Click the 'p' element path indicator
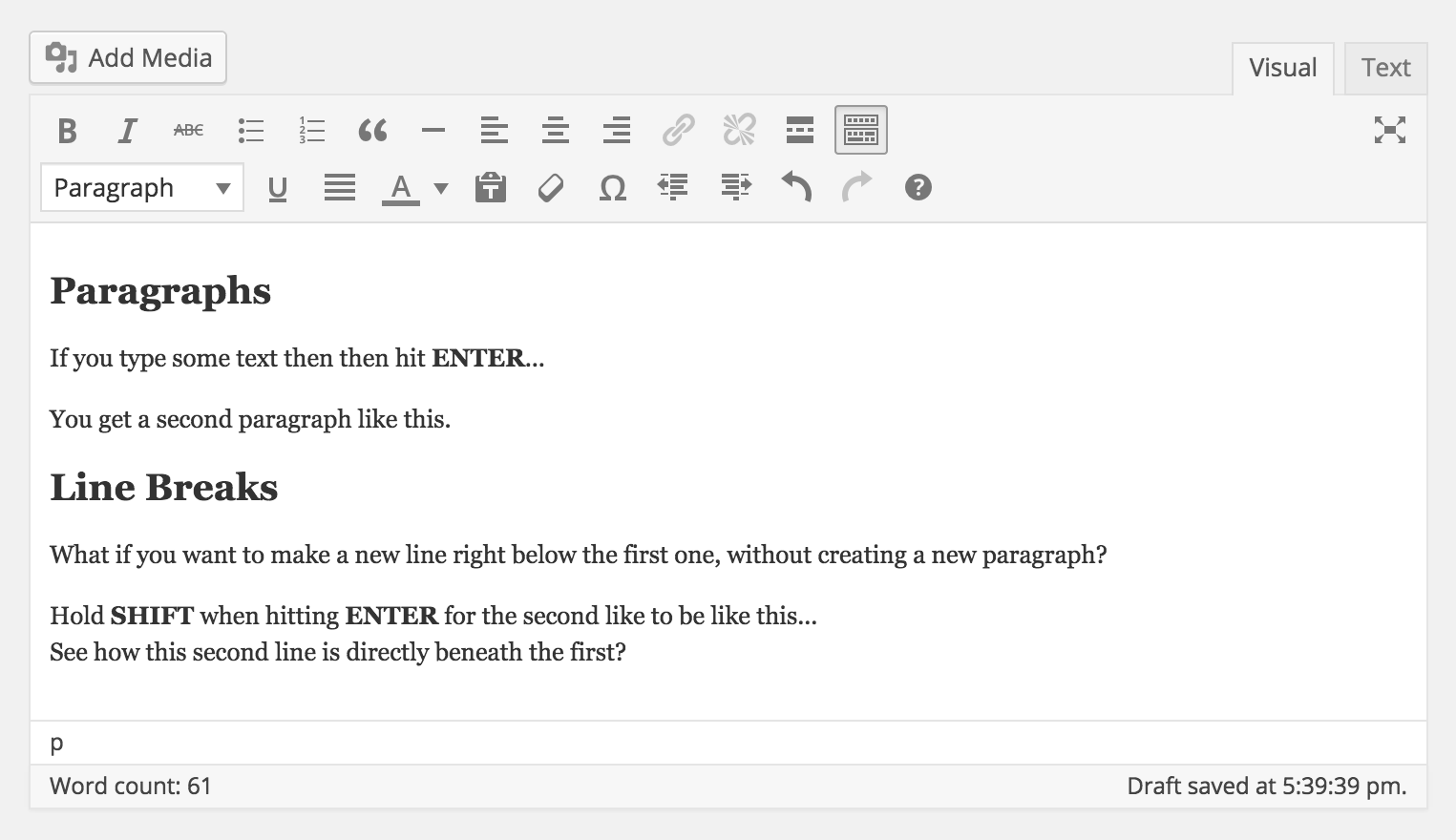Image resolution: width=1456 pixels, height=840 pixels. point(56,744)
